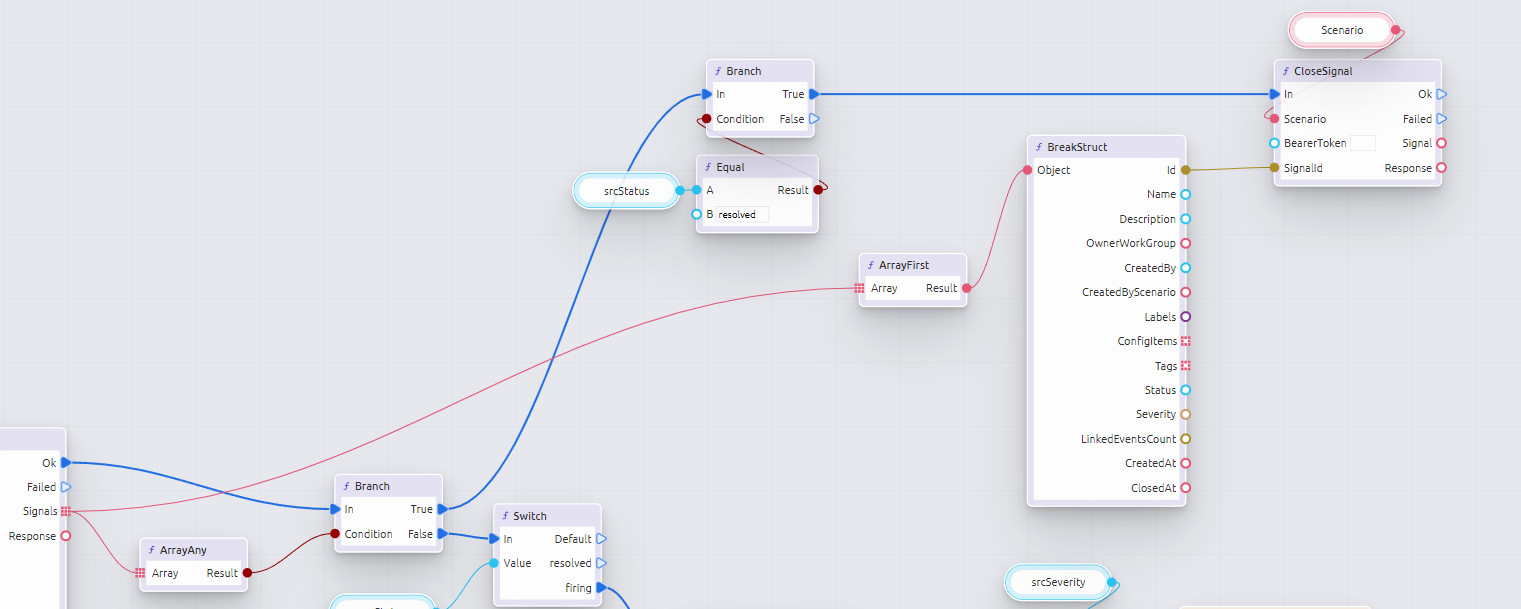Click the CloseSignal Failed output arrow
Viewport: 1521px width, 609px height.
[x=1441, y=119]
